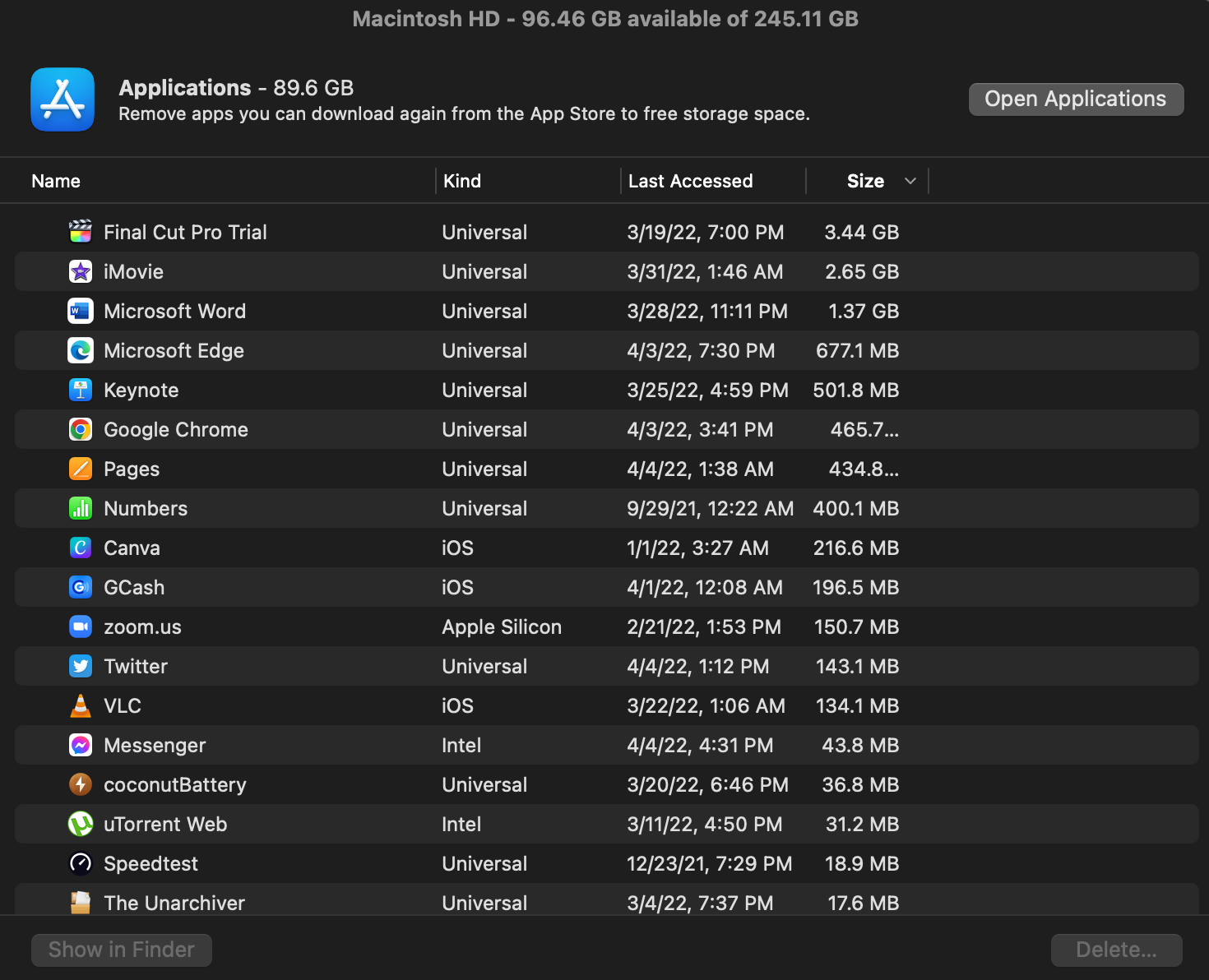Sort by Last Accessed column header
1209x980 pixels.
691,181
